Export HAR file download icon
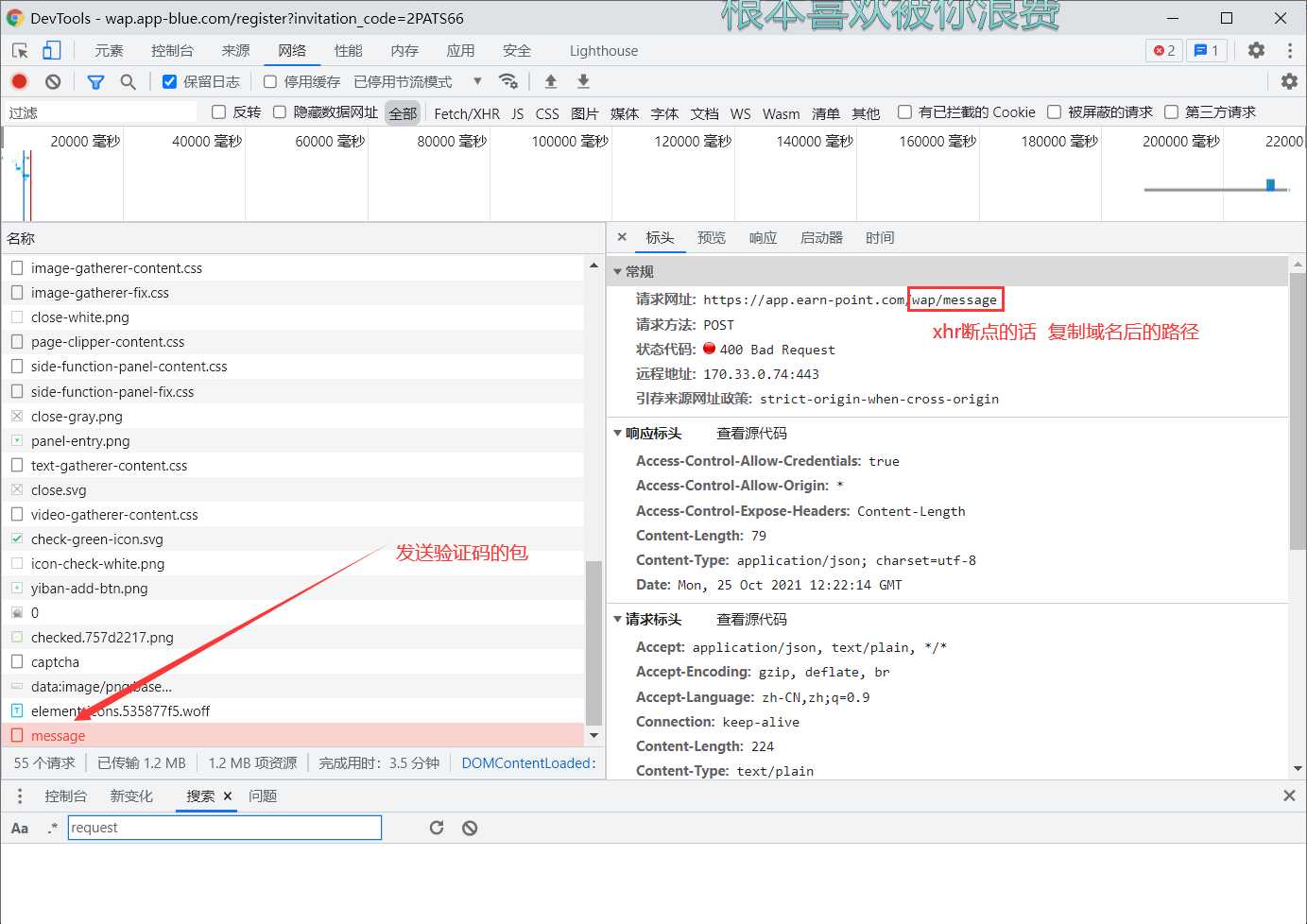Image resolution: width=1307 pixels, height=924 pixels. [583, 81]
